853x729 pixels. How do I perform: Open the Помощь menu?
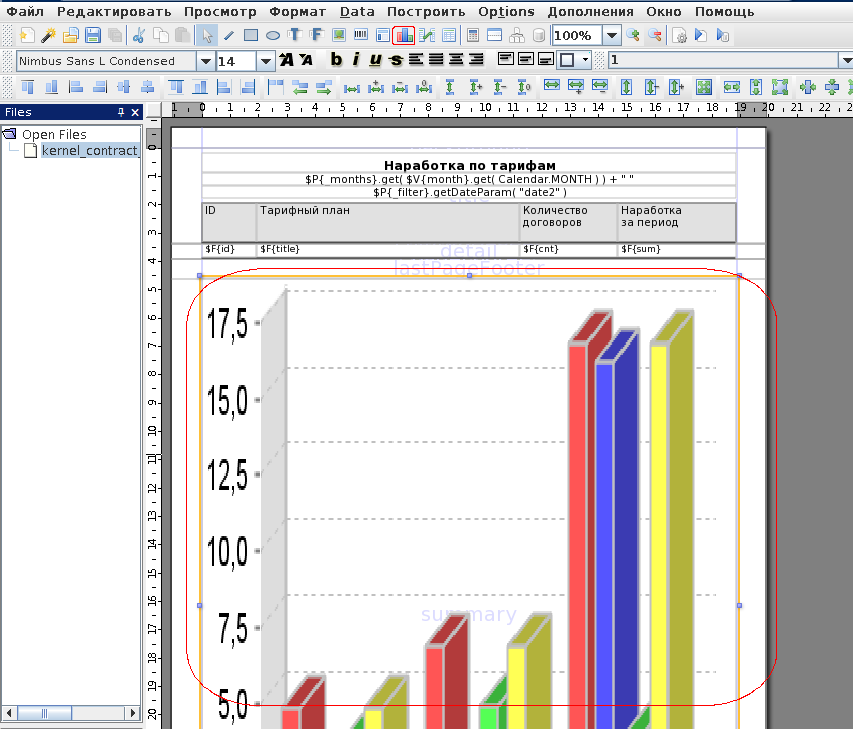point(725,11)
